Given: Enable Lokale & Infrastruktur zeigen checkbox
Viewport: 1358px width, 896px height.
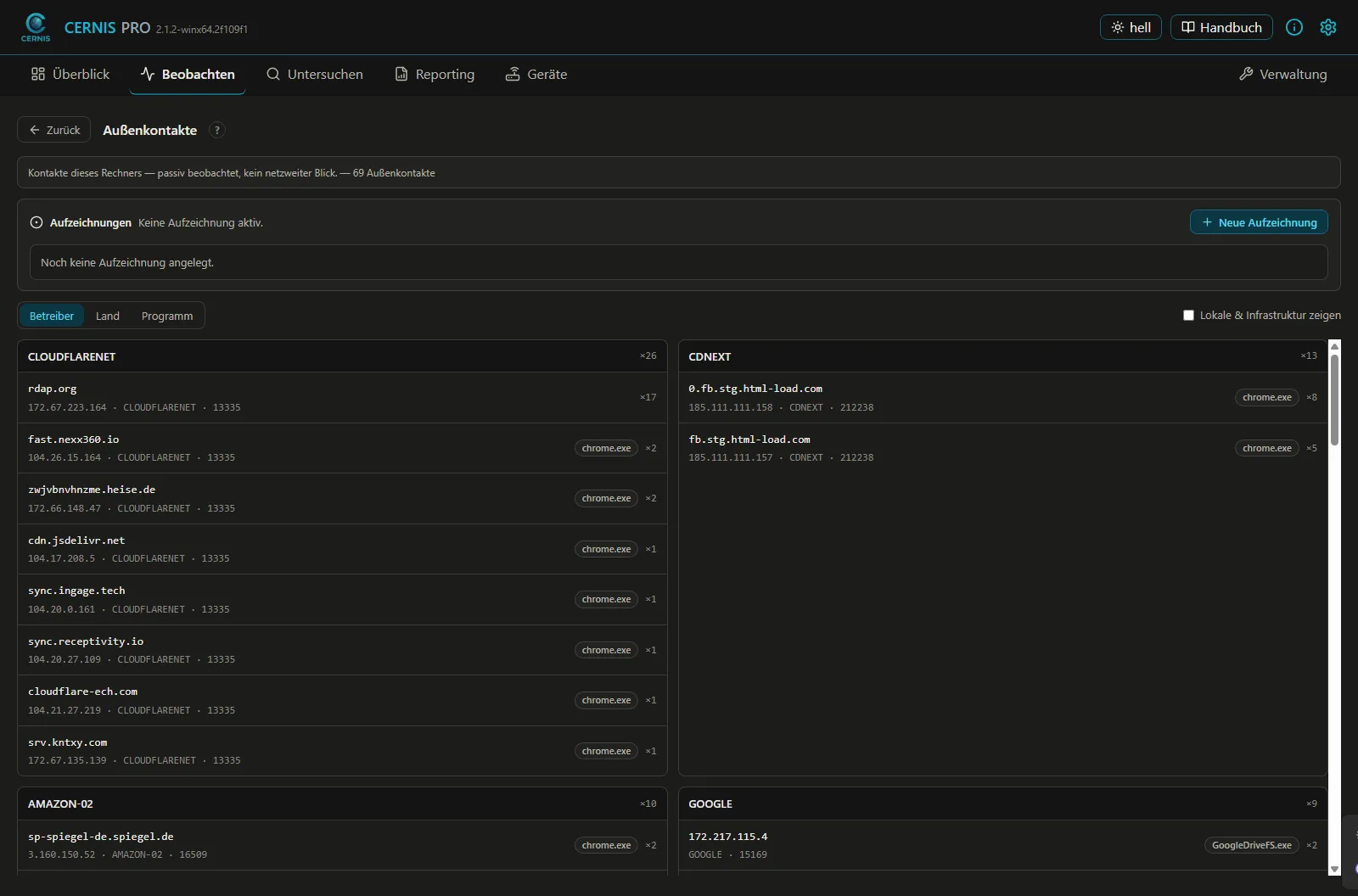Looking at the screenshot, I should click(x=1188, y=316).
